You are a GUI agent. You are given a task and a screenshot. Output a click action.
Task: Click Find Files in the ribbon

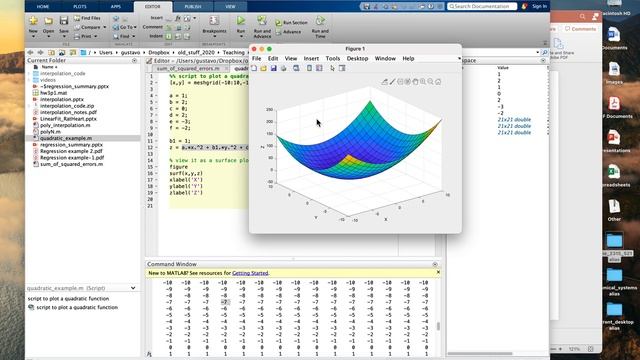click(87, 18)
